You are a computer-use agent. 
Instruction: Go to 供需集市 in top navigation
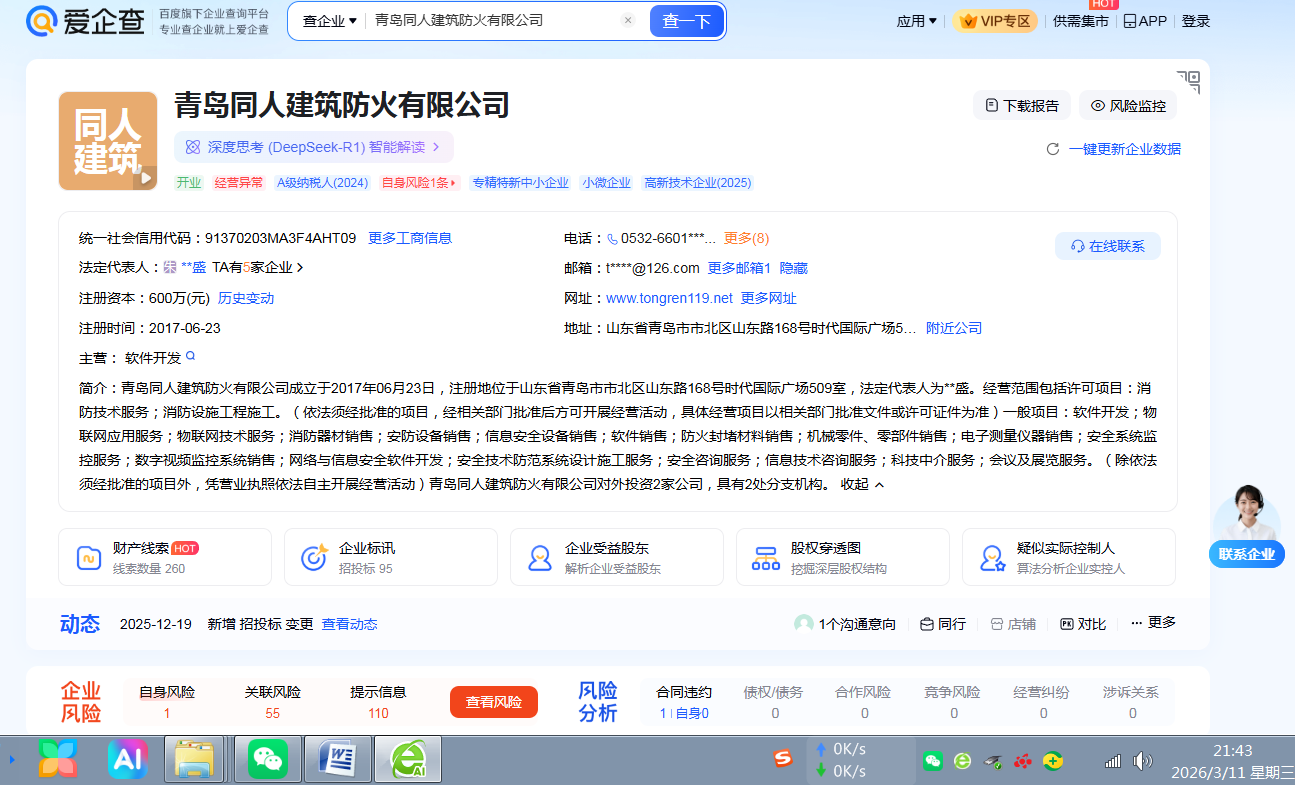1080,21
